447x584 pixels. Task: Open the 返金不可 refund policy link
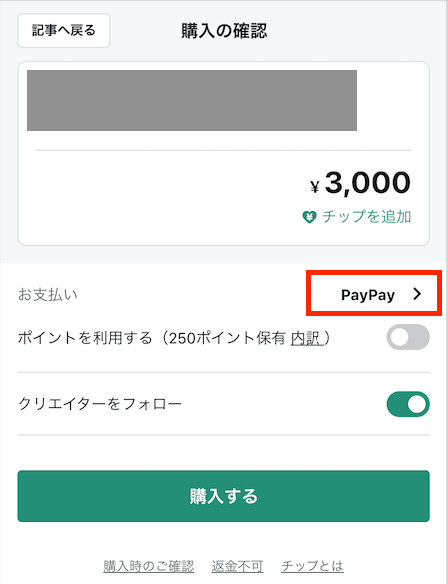tap(237, 566)
